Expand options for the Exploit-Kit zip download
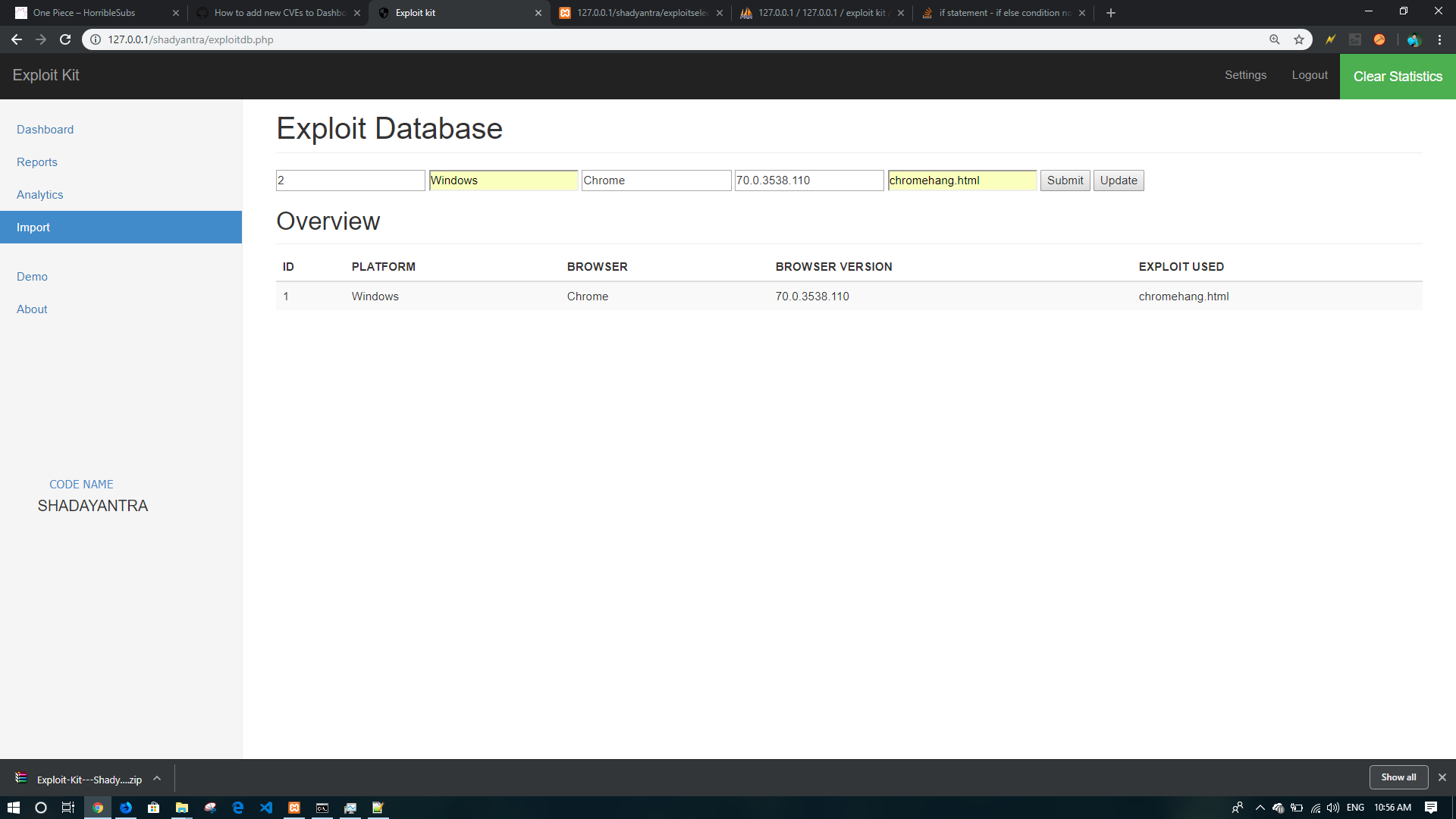 (x=157, y=779)
